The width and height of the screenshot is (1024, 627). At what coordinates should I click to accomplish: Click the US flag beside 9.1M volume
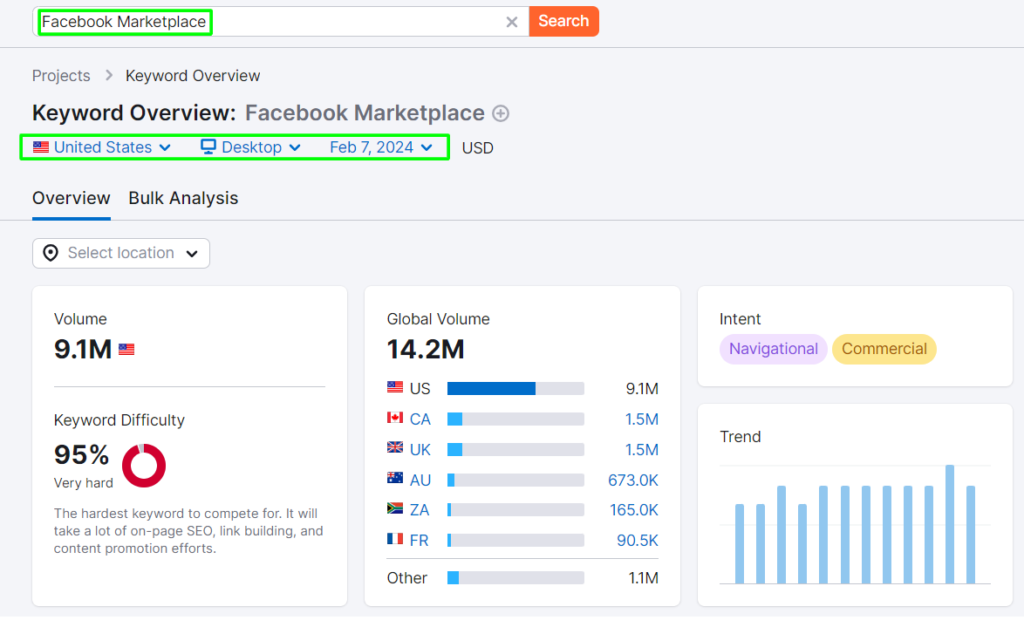(127, 349)
